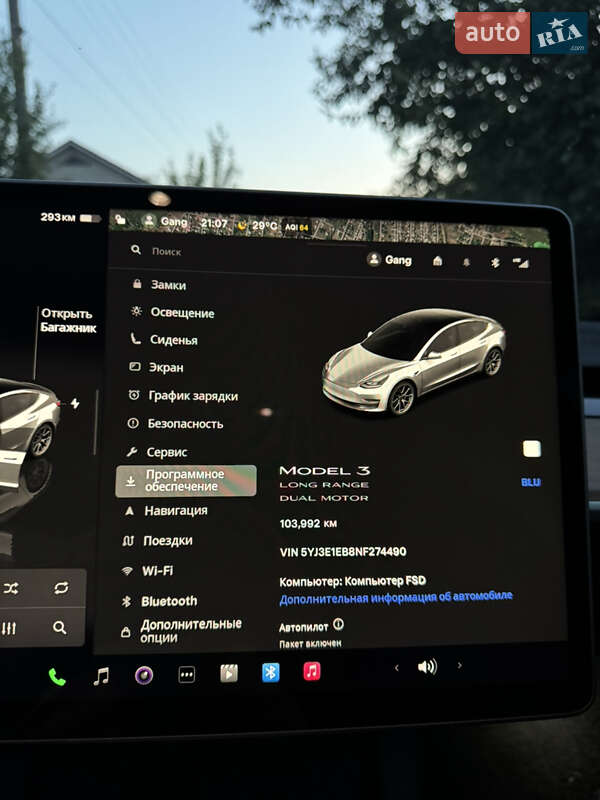This screenshot has height=800, width=600.
Task: Tap the HomeLink garage icon
Action: point(437,261)
